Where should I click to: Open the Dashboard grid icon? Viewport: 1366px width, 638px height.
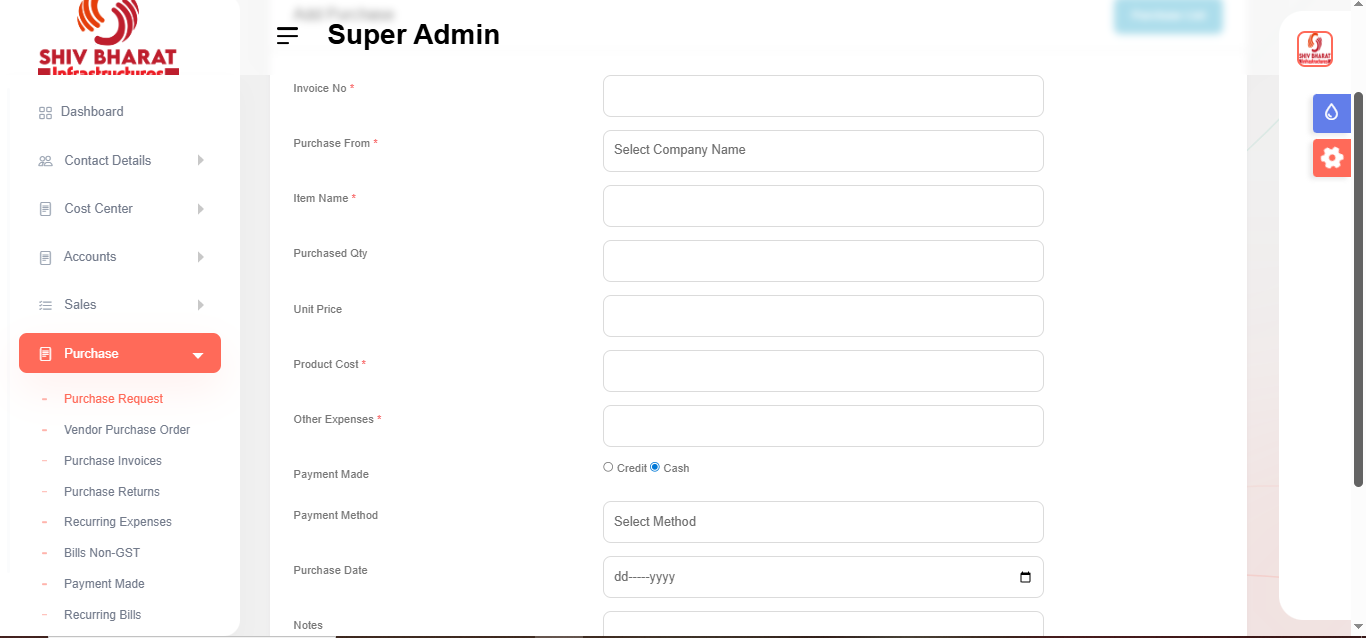coord(45,113)
